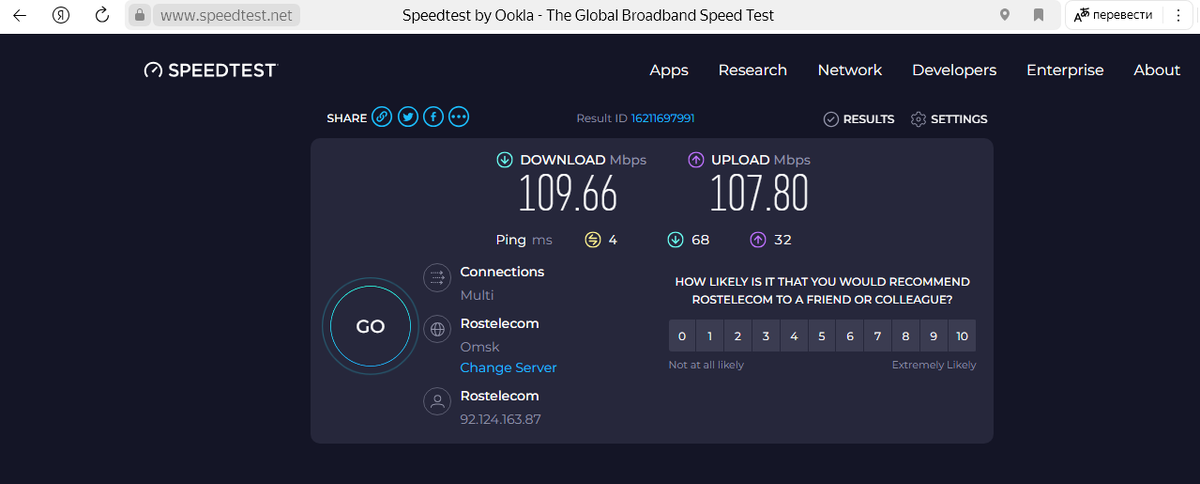Rate recommendation score 10
This screenshot has height=484, width=1200.
point(962,336)
